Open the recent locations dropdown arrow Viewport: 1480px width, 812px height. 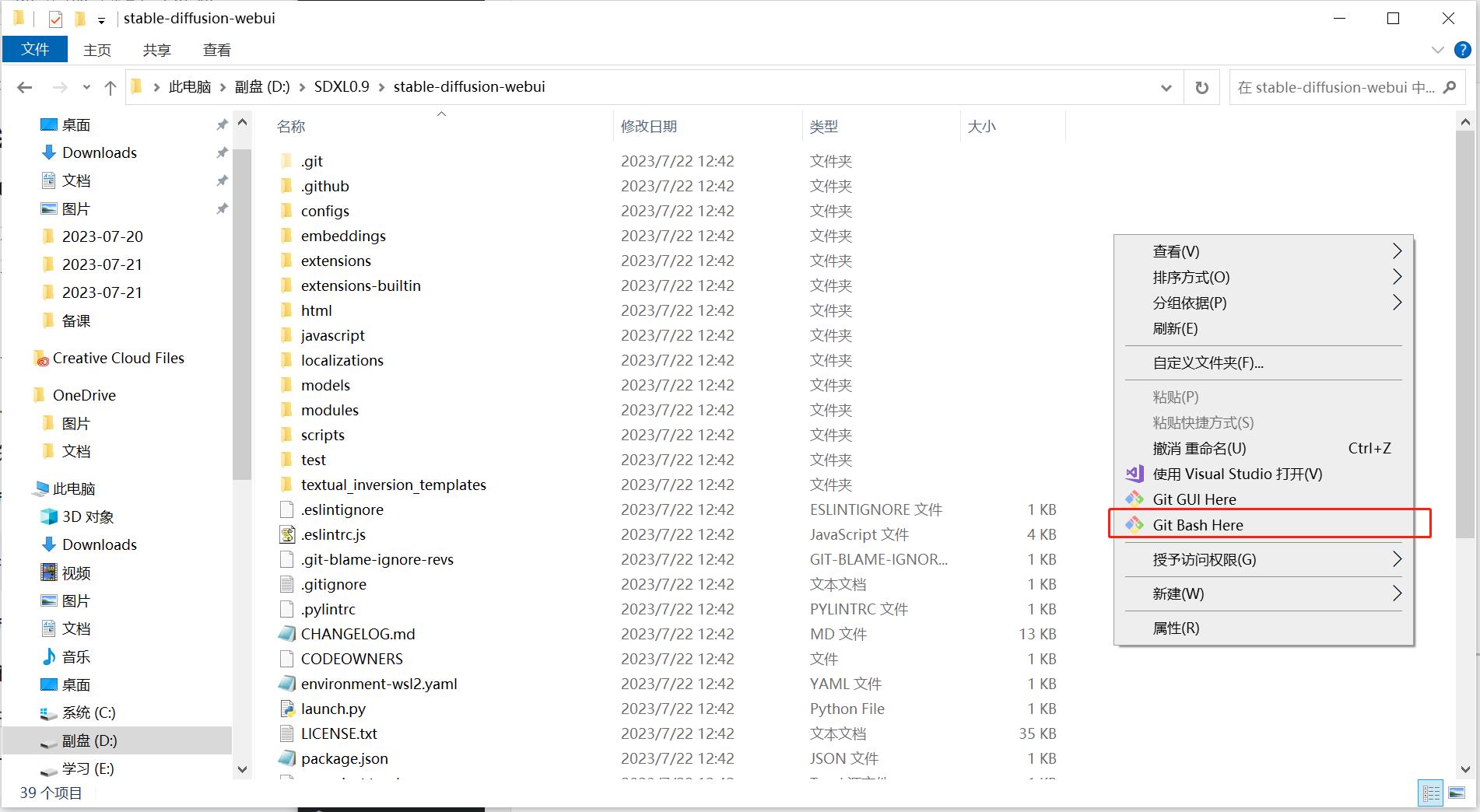pos(86,88)
